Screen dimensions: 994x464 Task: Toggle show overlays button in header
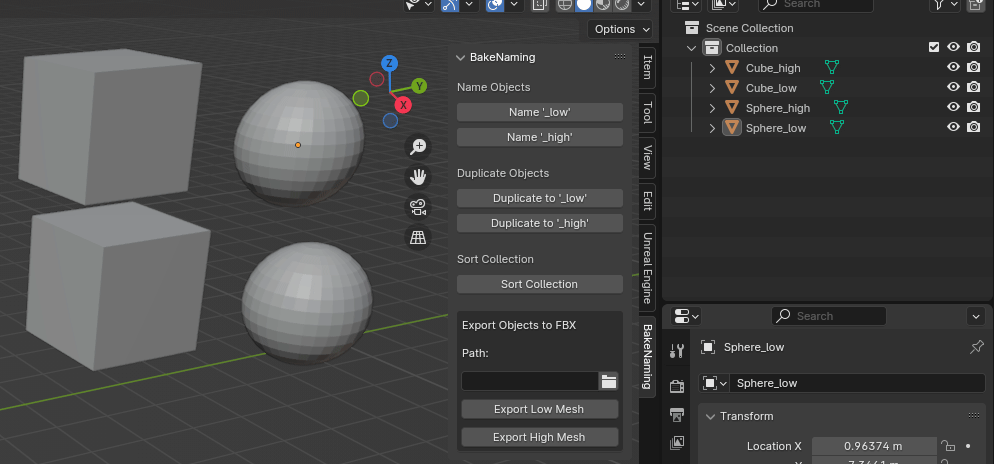(495, 5)
